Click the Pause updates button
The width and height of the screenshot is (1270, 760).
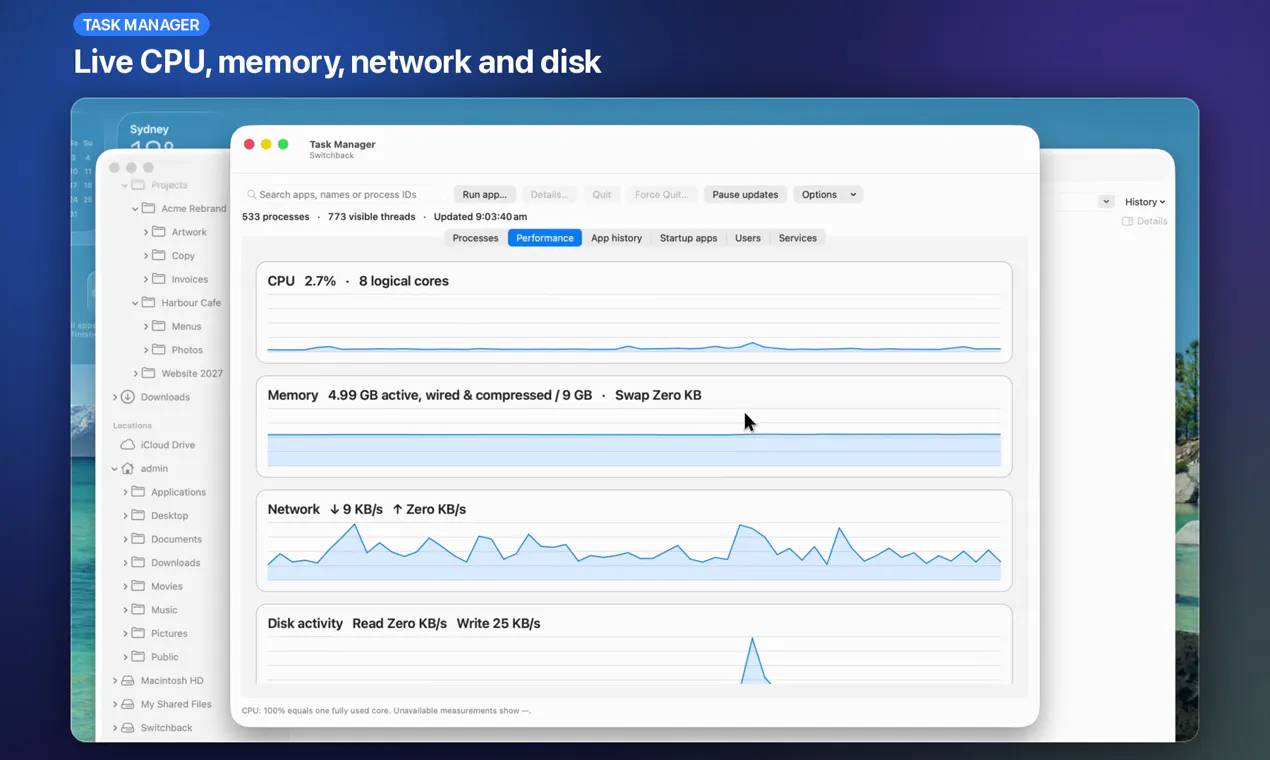(x=745, y=195)
